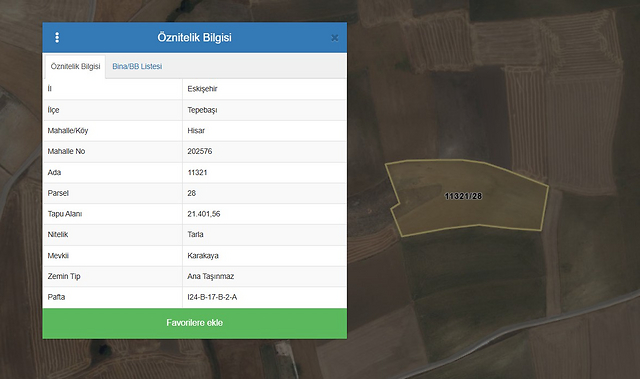Viewport: 640px width, 379px height.
Task: Click the Ada value 11321
Action: tap(197, 173)
